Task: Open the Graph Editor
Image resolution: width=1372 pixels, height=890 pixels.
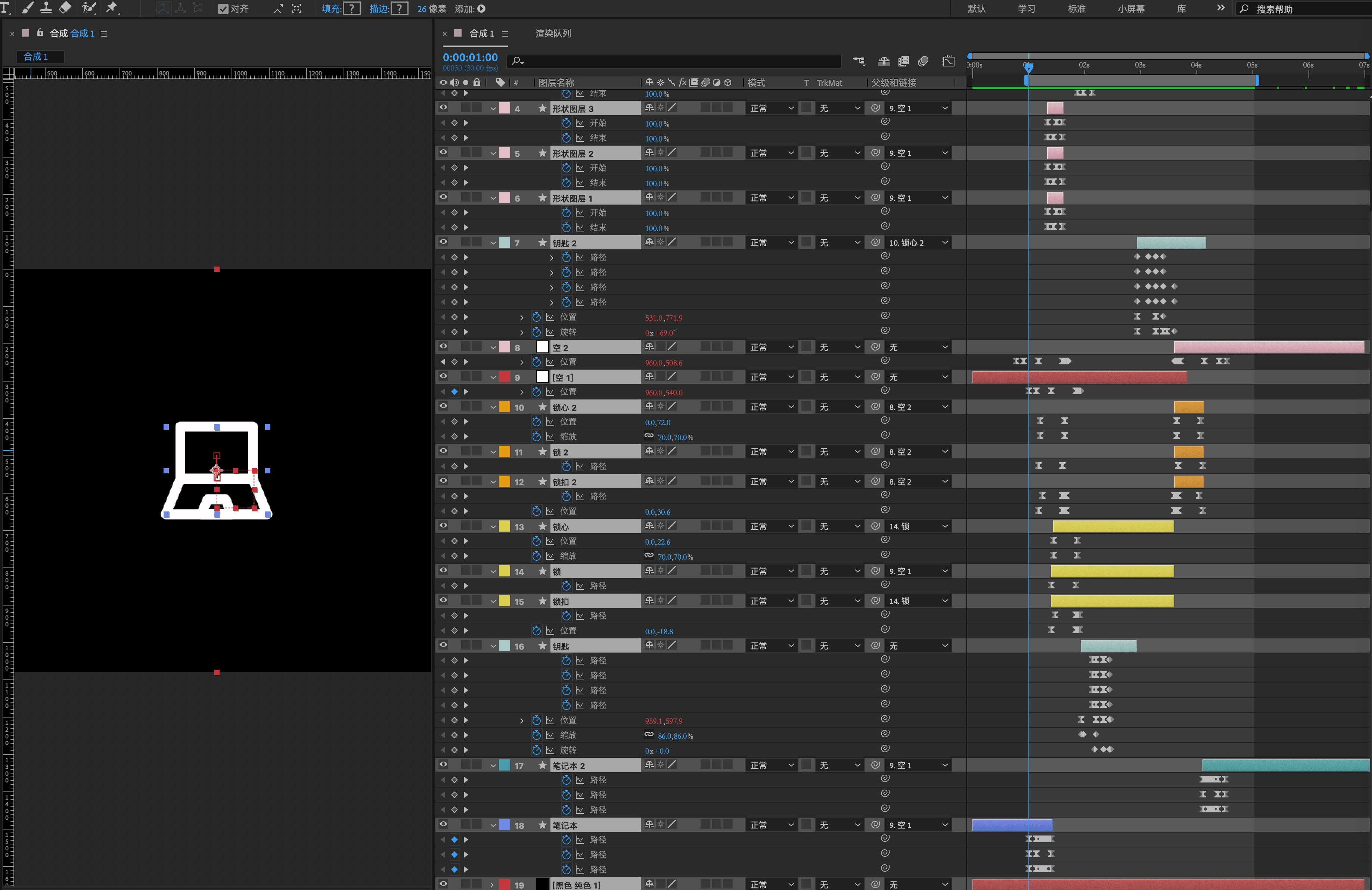Action: pyautogui.click(x=948, y=61)
